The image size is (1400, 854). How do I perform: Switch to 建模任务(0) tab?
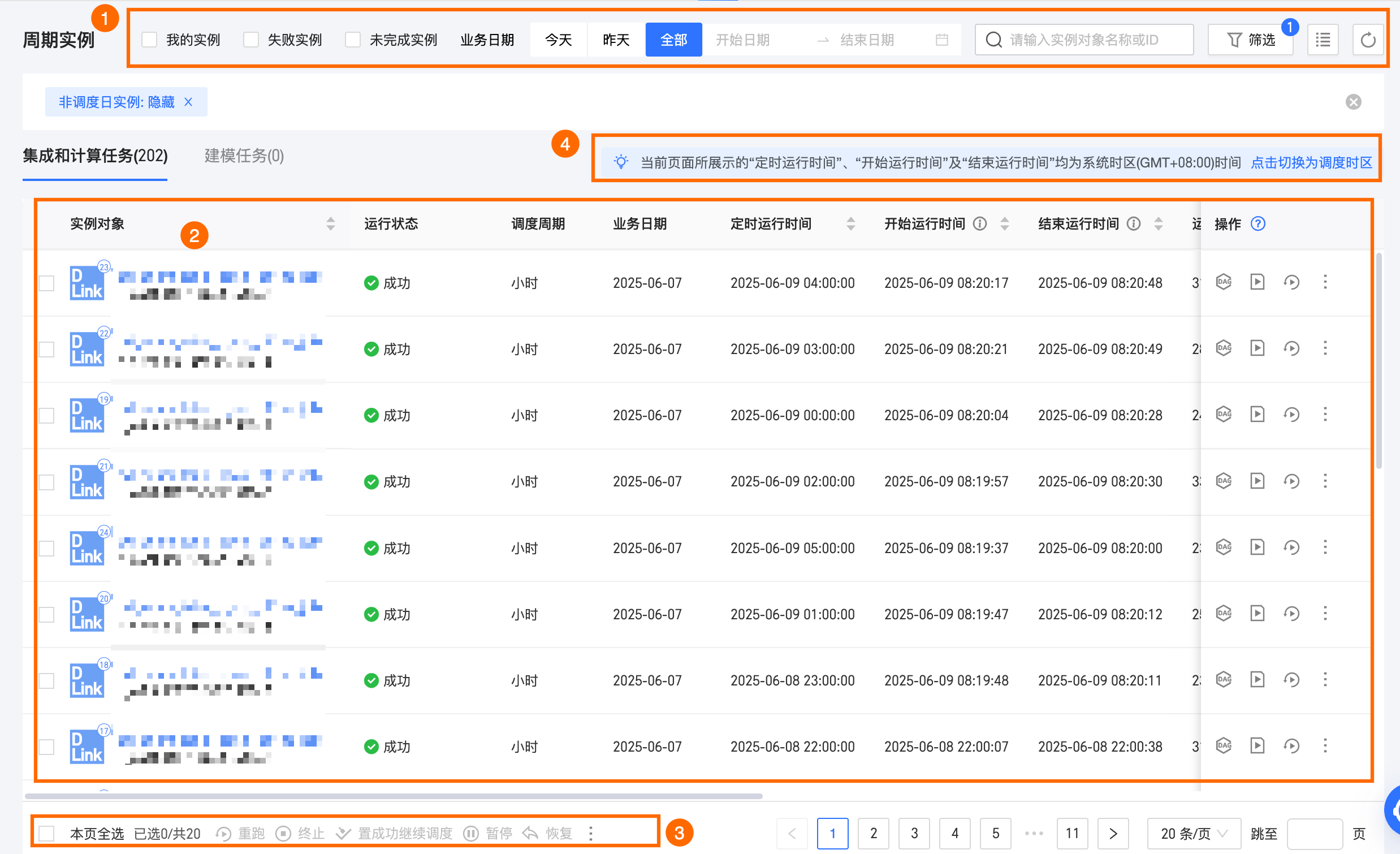pos(244,156)
